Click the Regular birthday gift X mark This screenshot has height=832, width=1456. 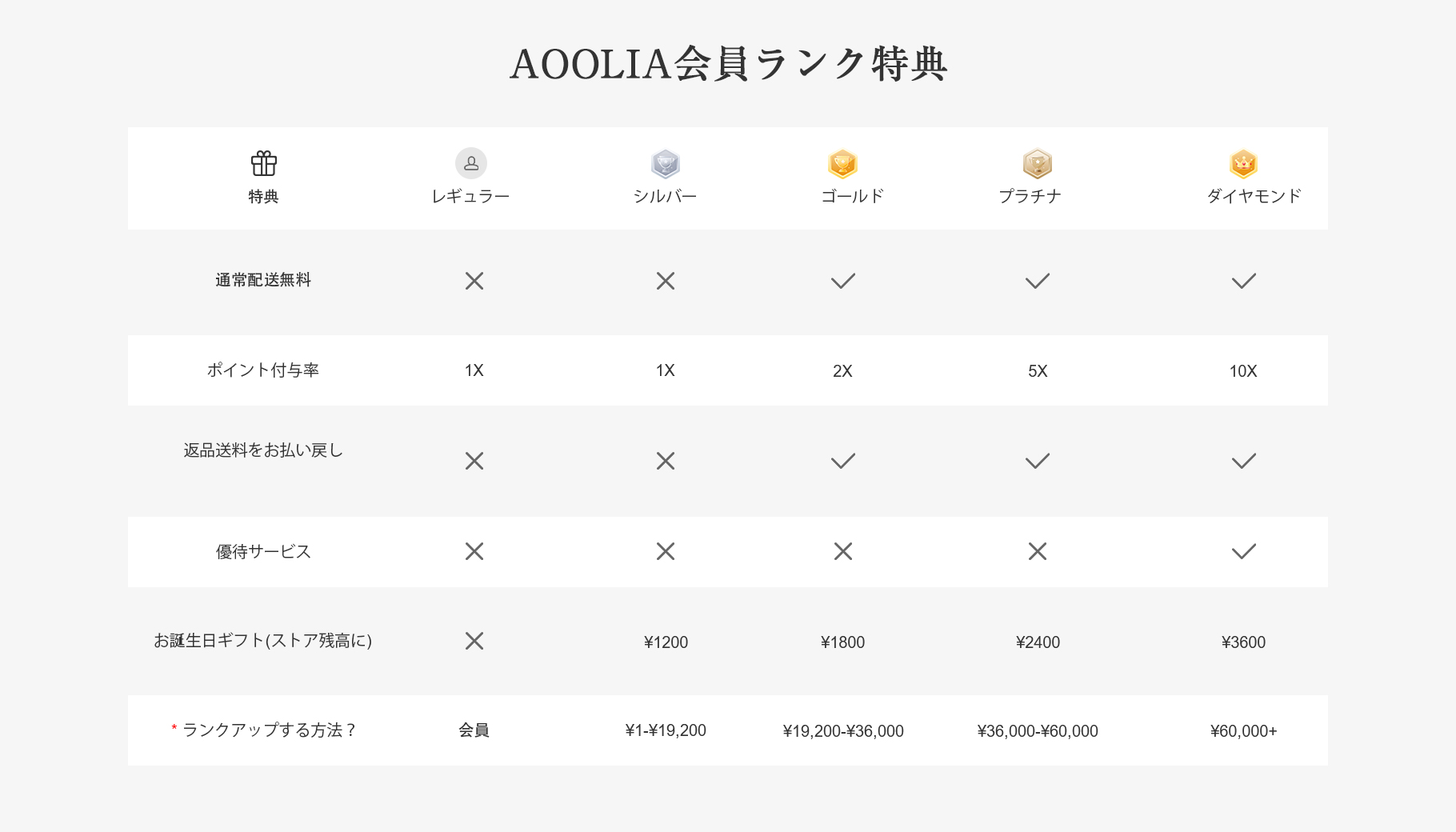point(474,641)
